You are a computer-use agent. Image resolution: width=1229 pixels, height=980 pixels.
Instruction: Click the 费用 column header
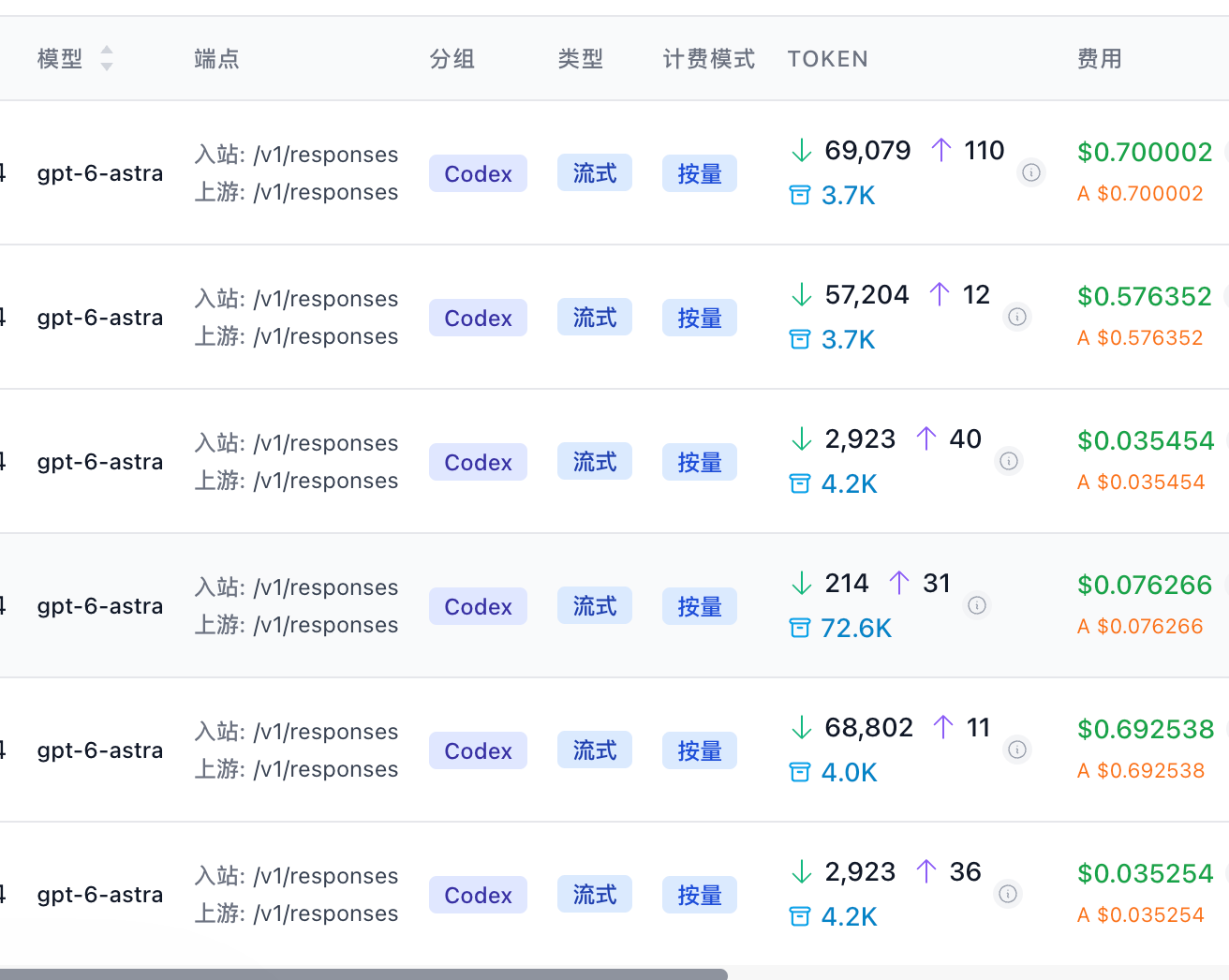(x=1100, y=59)
